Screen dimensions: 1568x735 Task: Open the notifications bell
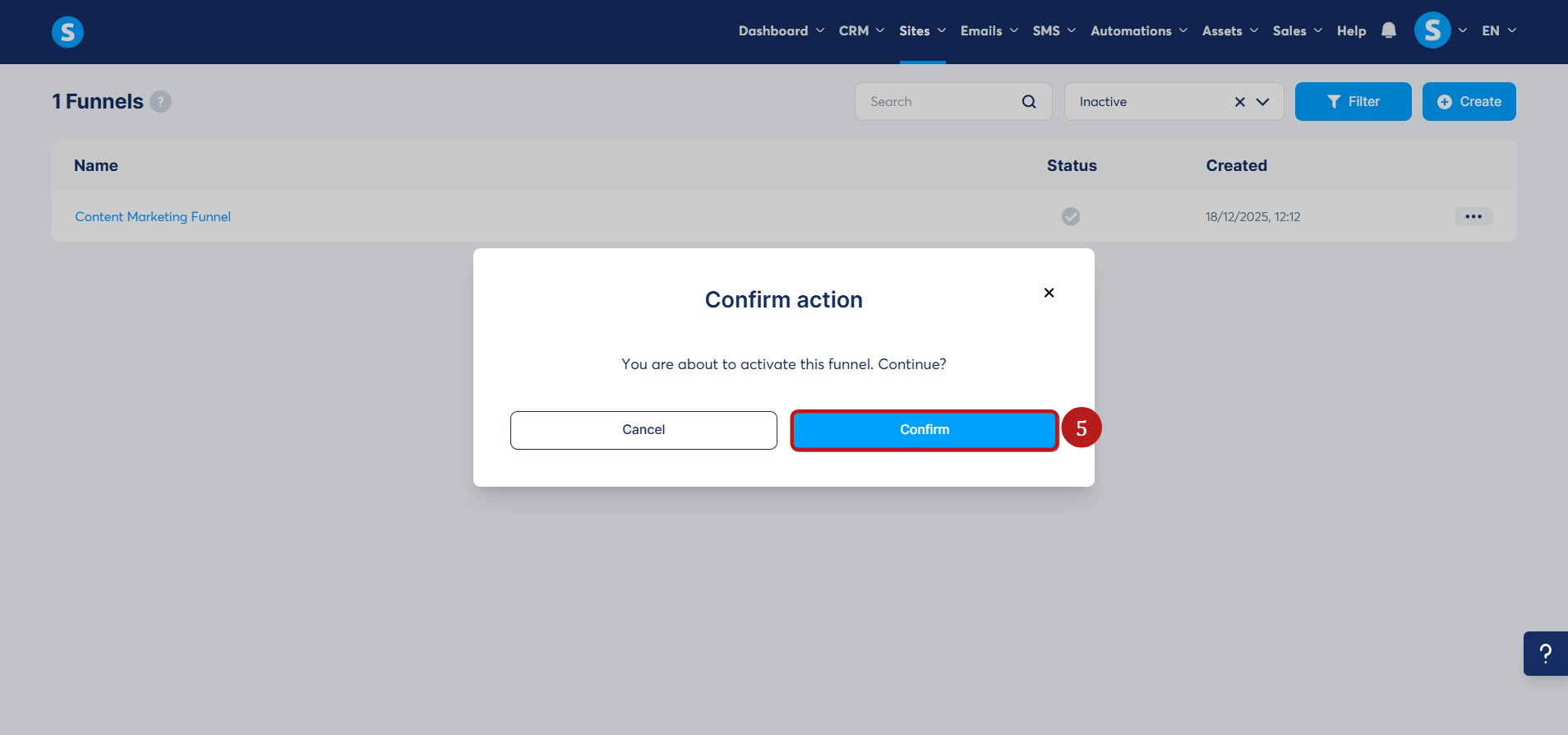pos(1389,30)
